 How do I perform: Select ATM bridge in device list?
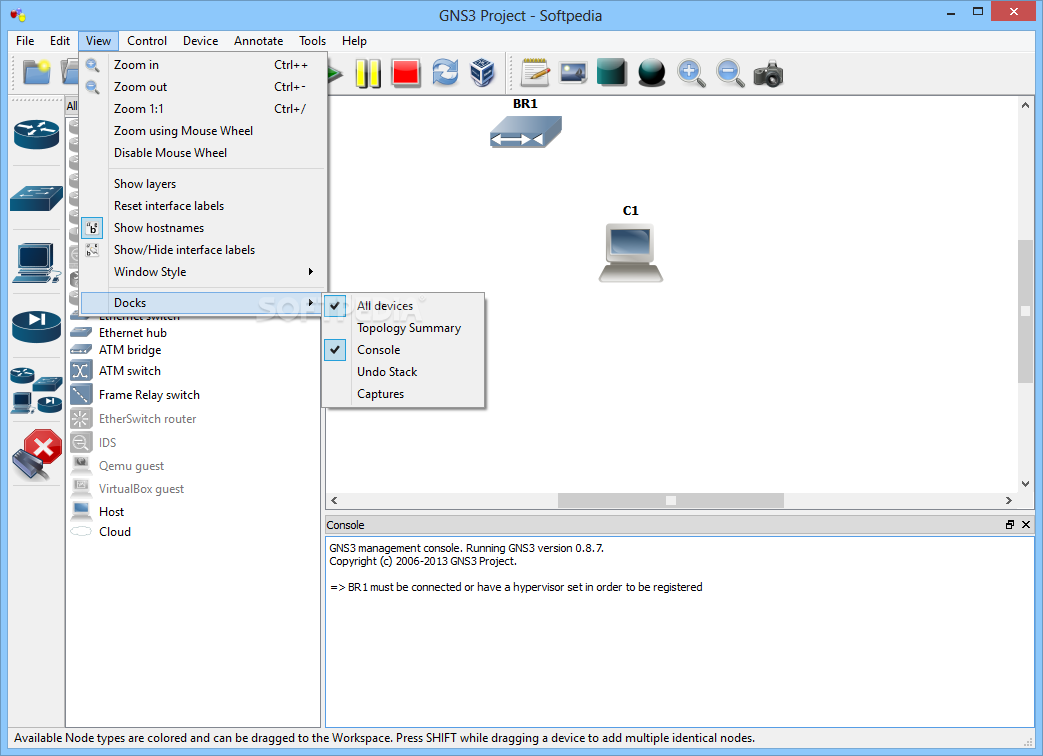pyautogui.click(x=130, y=350)
